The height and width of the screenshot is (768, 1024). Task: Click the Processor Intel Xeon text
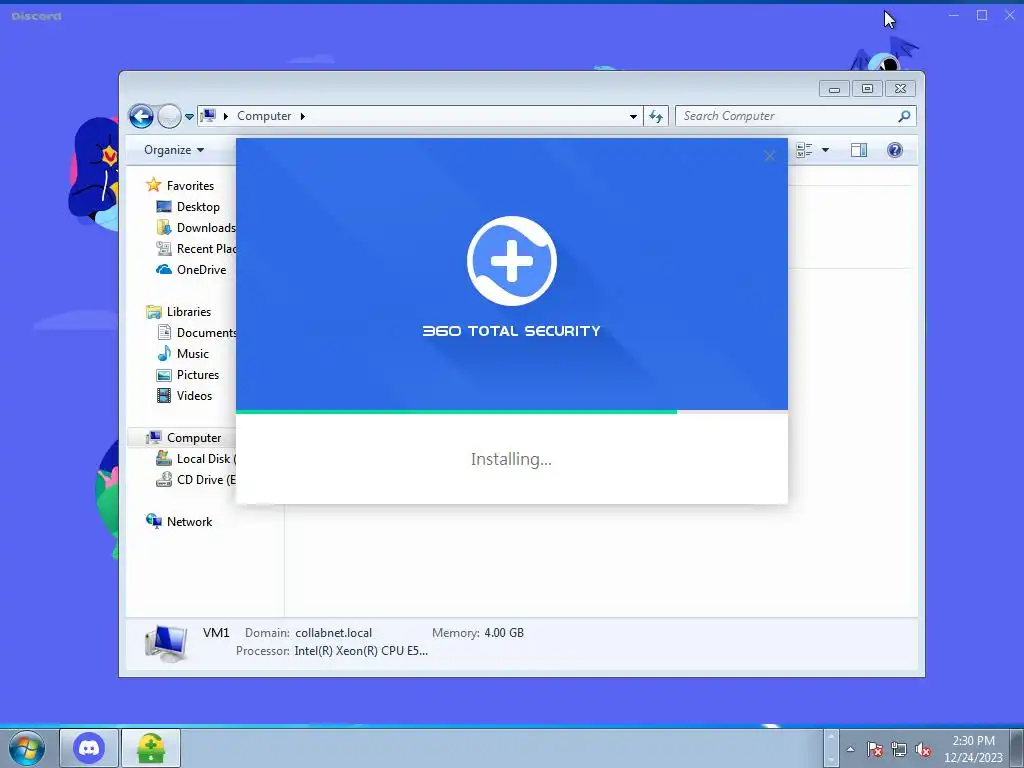[x=361, y=651]
